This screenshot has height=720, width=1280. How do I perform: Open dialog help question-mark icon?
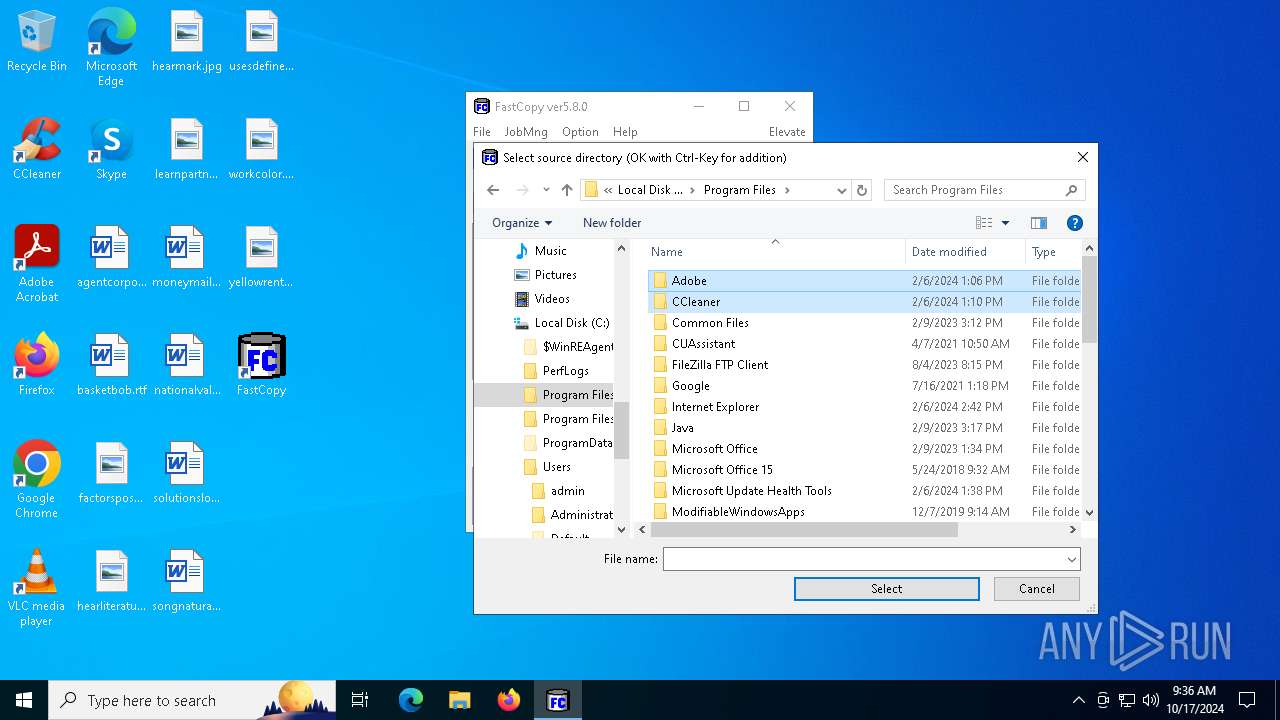click(x=1075, y=223)
